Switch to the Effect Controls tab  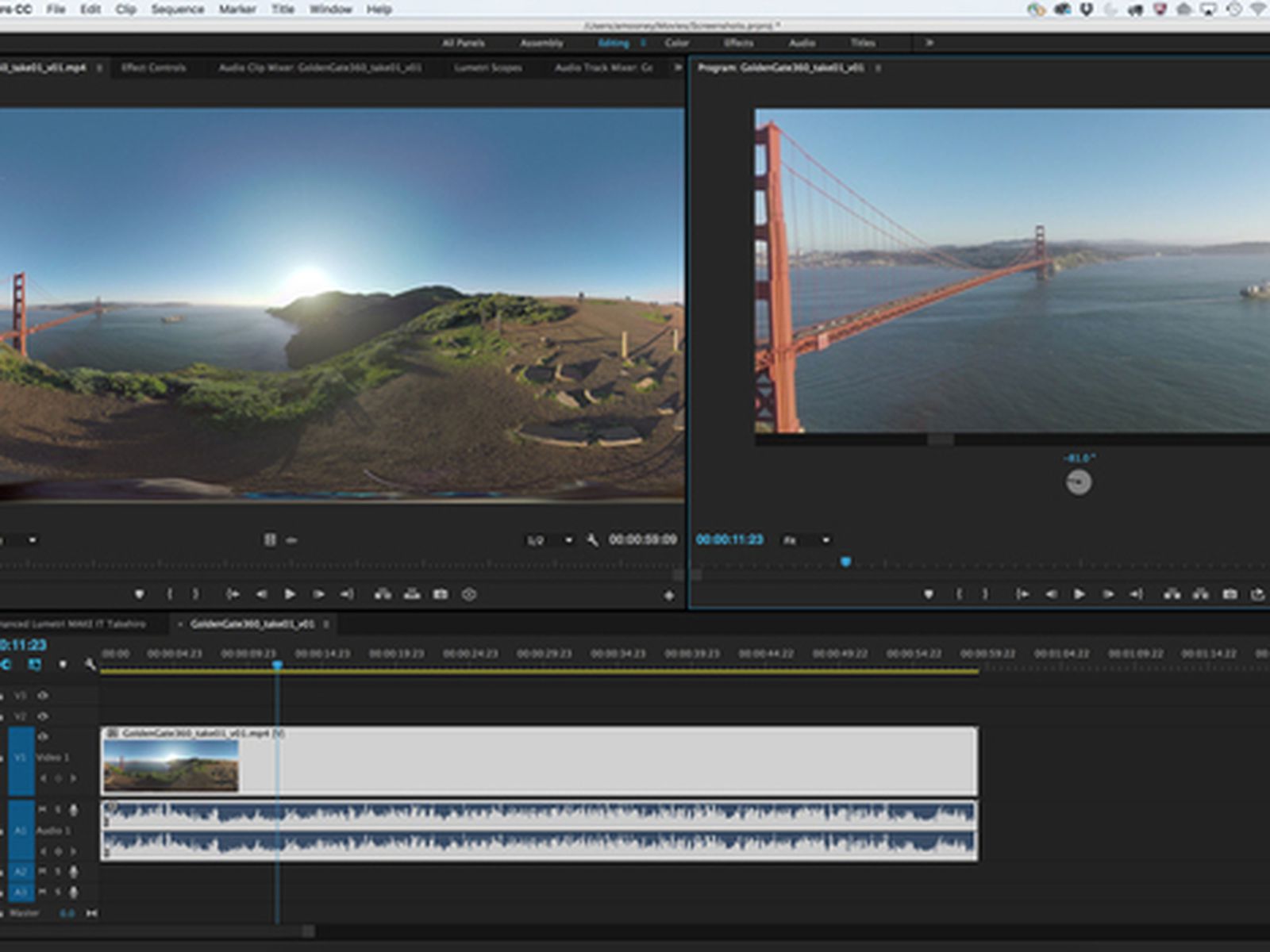(x=154, y=68)
